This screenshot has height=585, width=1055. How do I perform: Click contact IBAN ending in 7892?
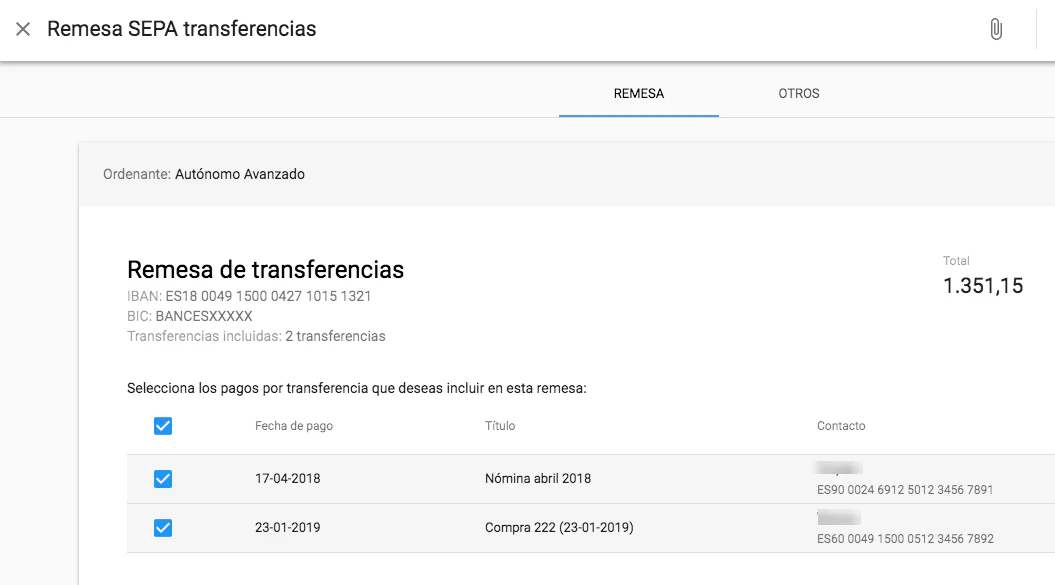(x=905, y=539)
